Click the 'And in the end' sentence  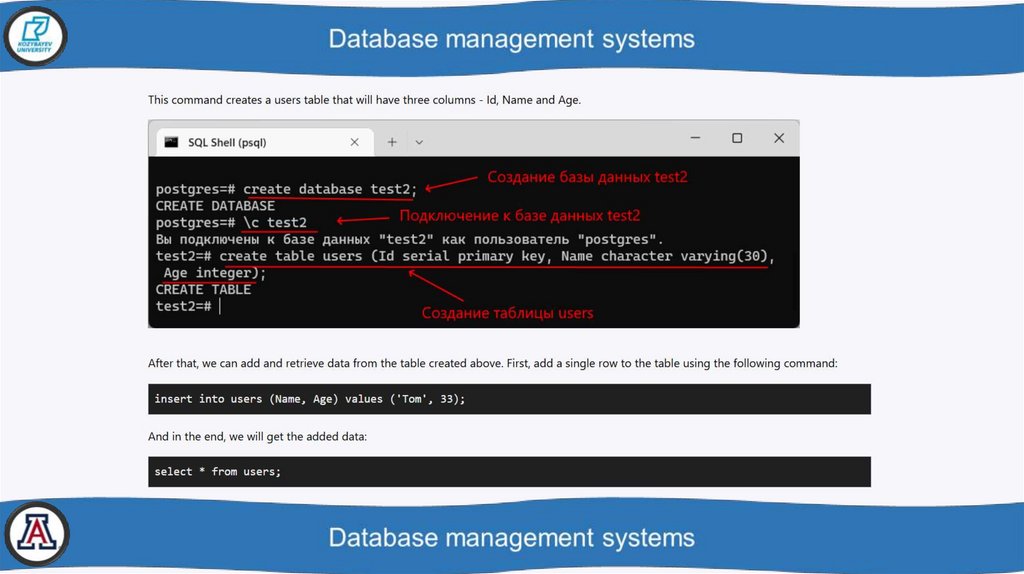click(257, 436)
